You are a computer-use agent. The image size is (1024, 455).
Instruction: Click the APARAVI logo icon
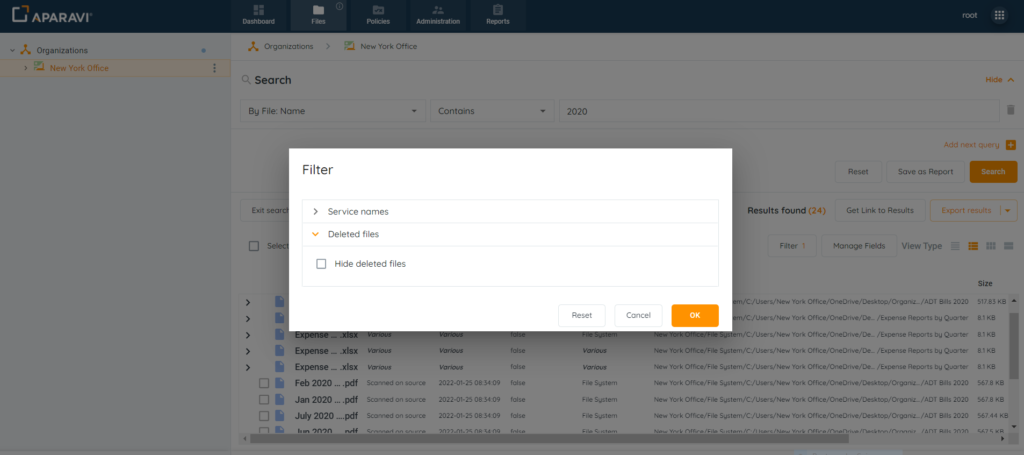coord(19,15)
